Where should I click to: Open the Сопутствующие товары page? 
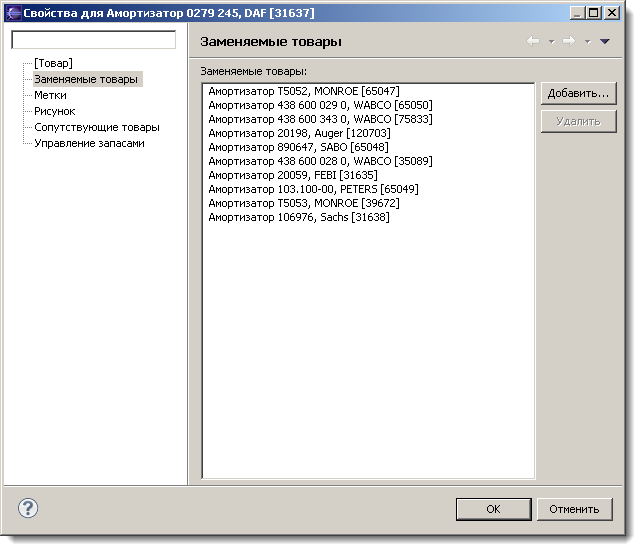(97, 127)
